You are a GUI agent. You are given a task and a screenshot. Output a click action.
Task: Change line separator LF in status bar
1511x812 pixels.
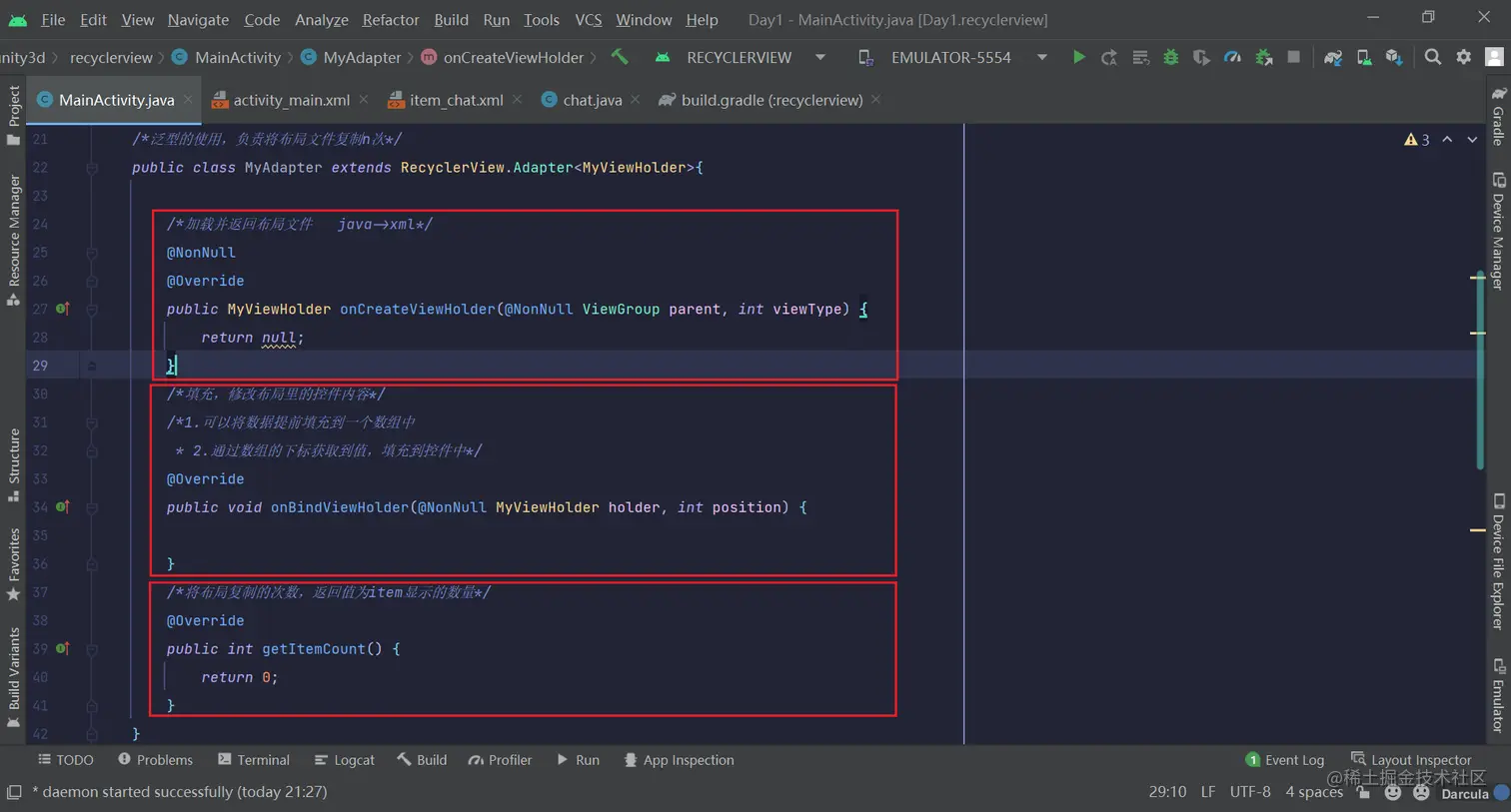pos(1208,792)
